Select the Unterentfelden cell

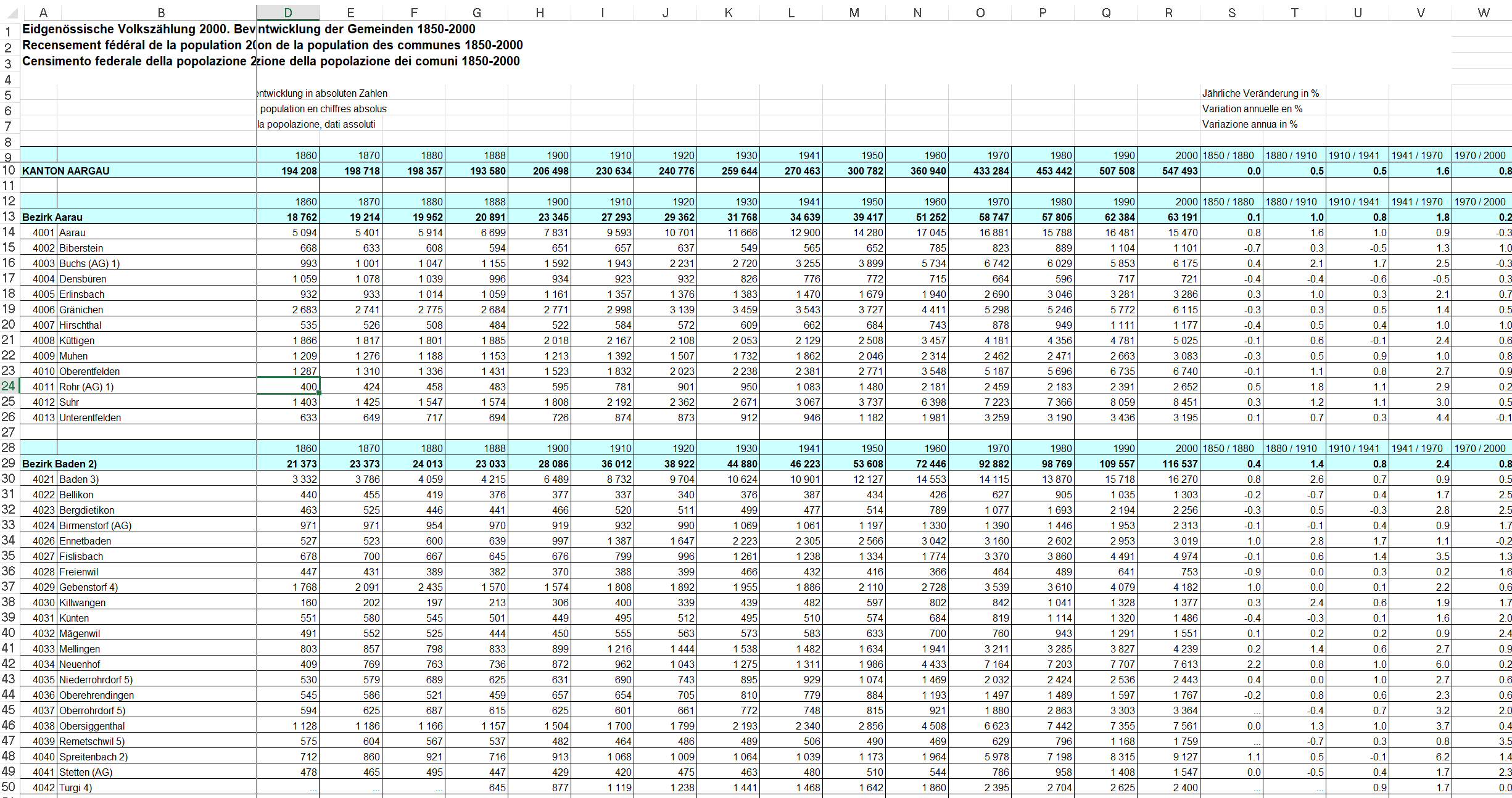(x=157, y=418)
